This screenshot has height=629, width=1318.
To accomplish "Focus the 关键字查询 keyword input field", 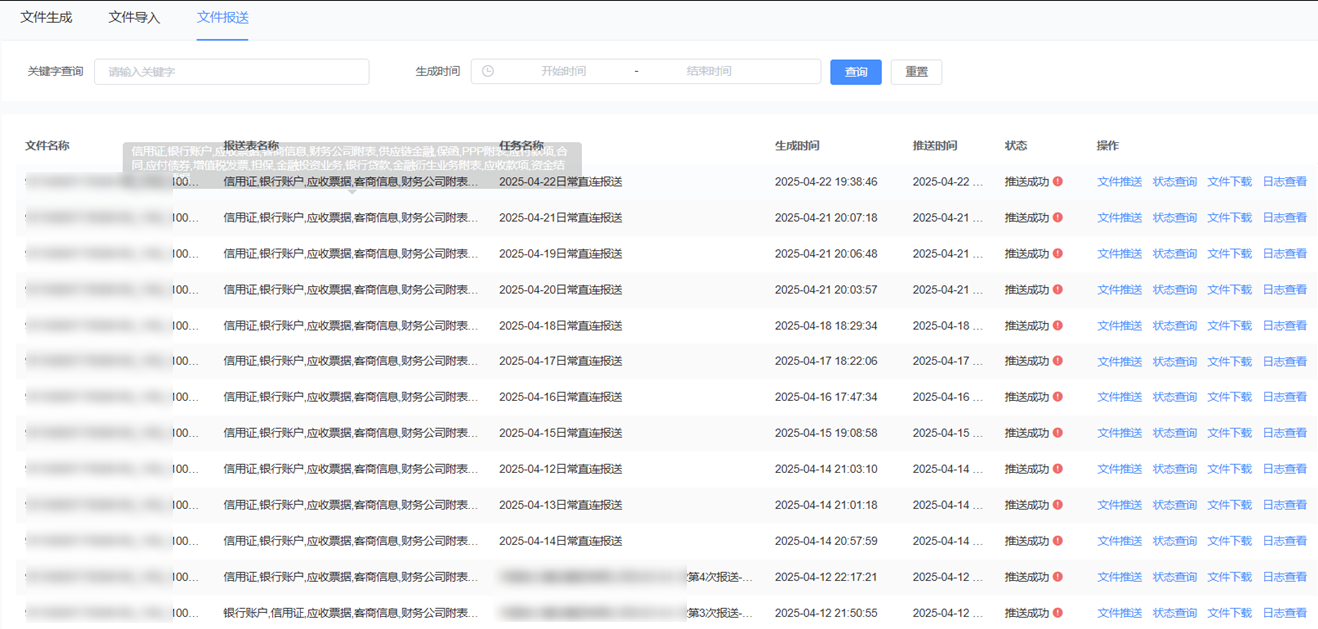I will coord(232,72).
